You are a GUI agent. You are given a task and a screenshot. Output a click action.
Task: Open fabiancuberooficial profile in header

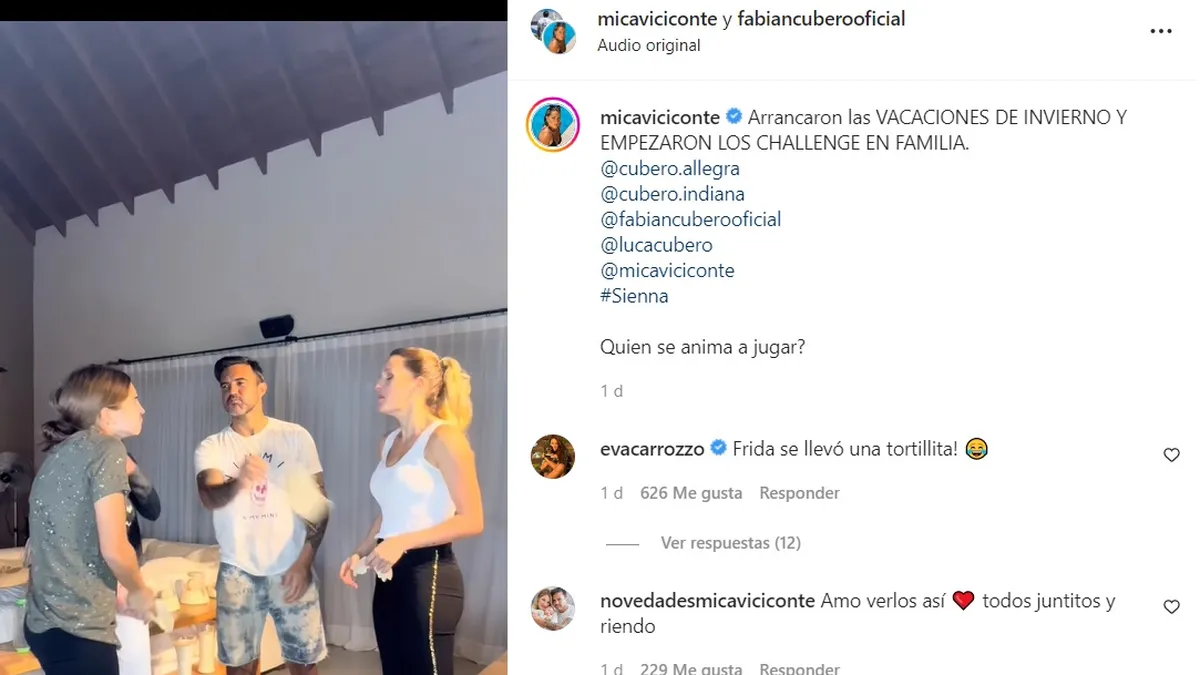(821, 19)
